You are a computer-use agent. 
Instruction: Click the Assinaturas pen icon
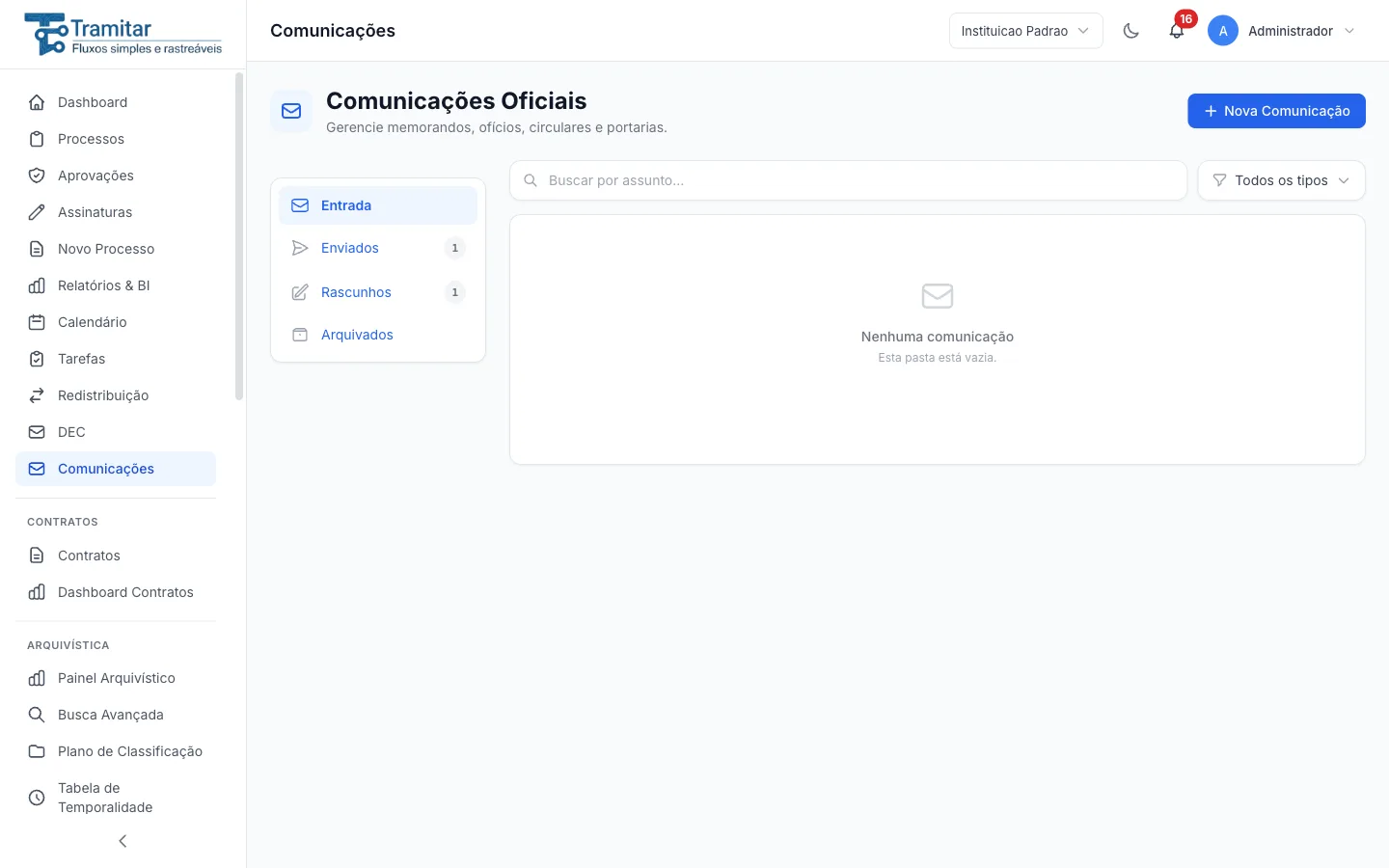[x=37, y=212]
